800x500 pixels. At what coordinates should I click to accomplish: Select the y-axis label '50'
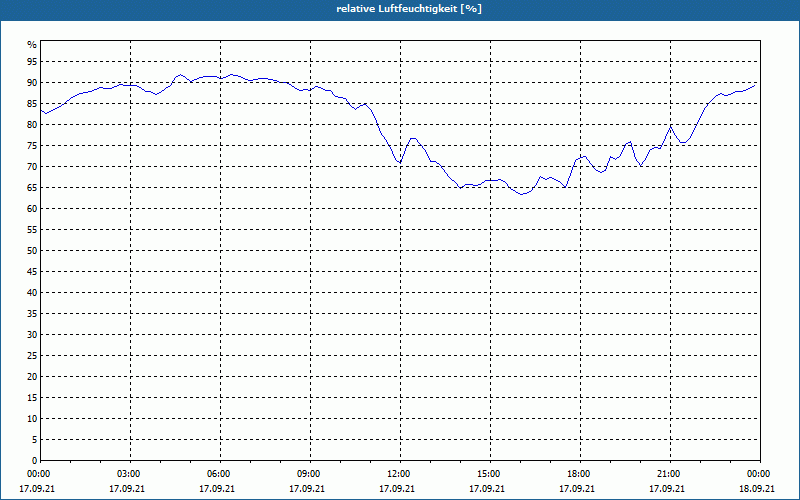coord(32,251)
